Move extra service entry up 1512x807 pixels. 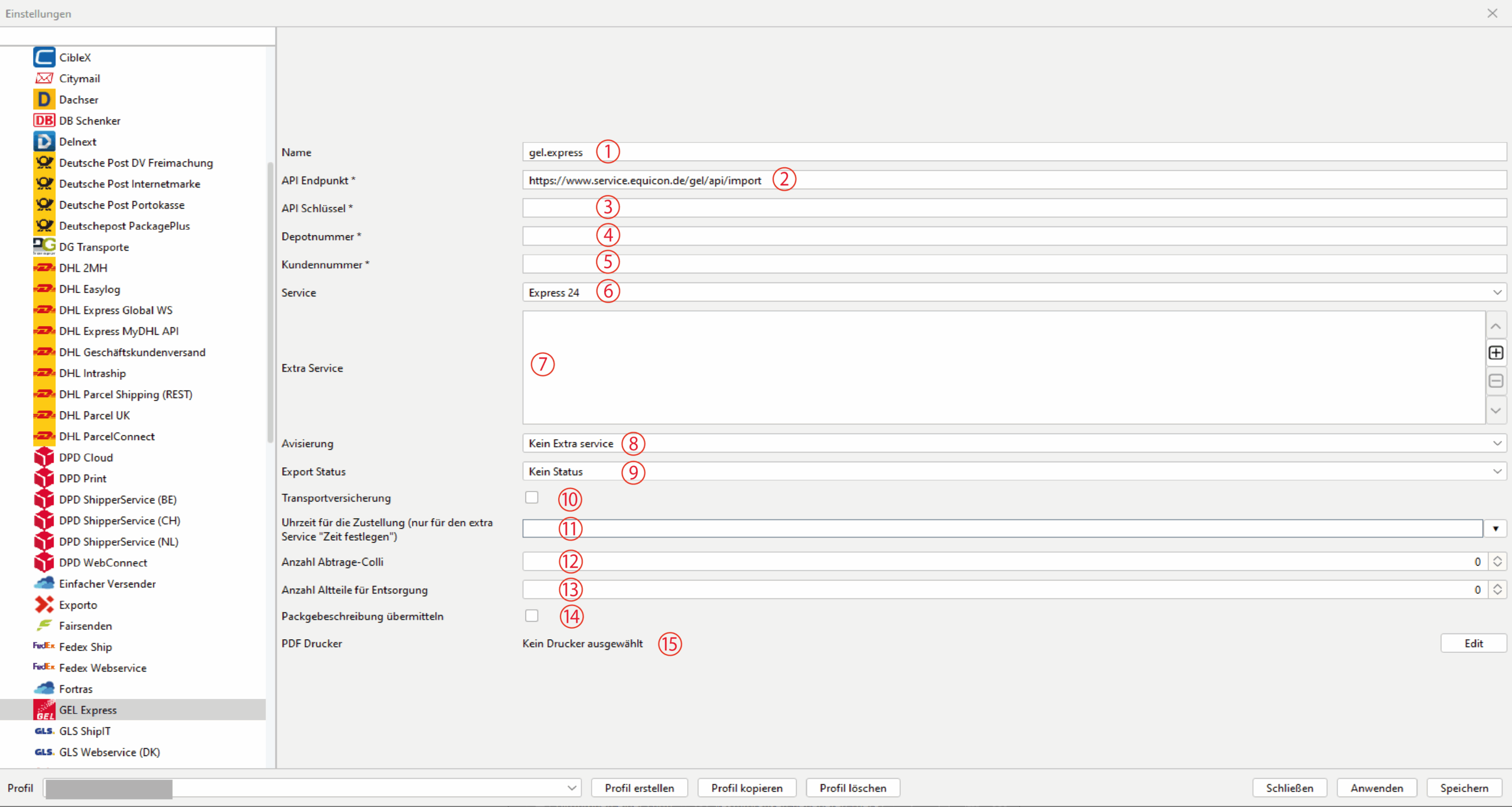[x=1496, y=326]
